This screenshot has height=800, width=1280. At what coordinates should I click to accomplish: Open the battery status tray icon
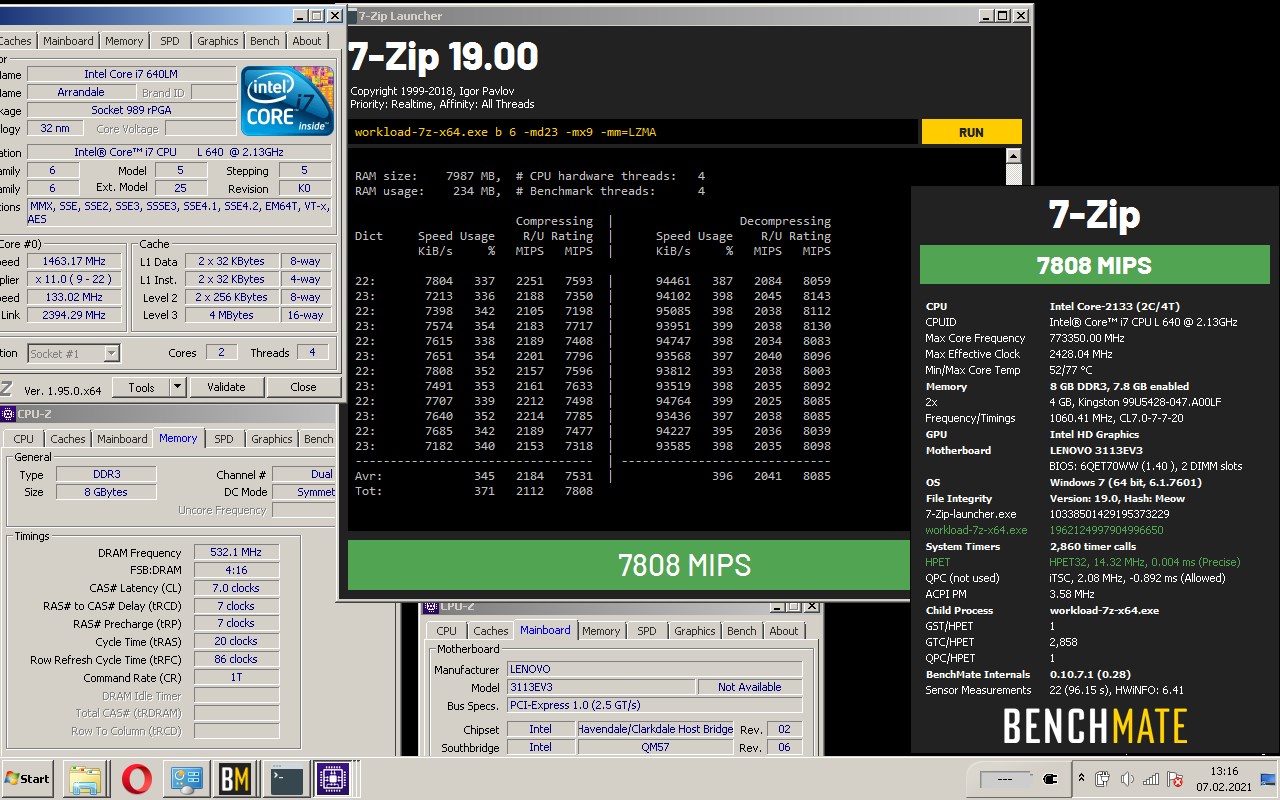[x=1103, y=779]
